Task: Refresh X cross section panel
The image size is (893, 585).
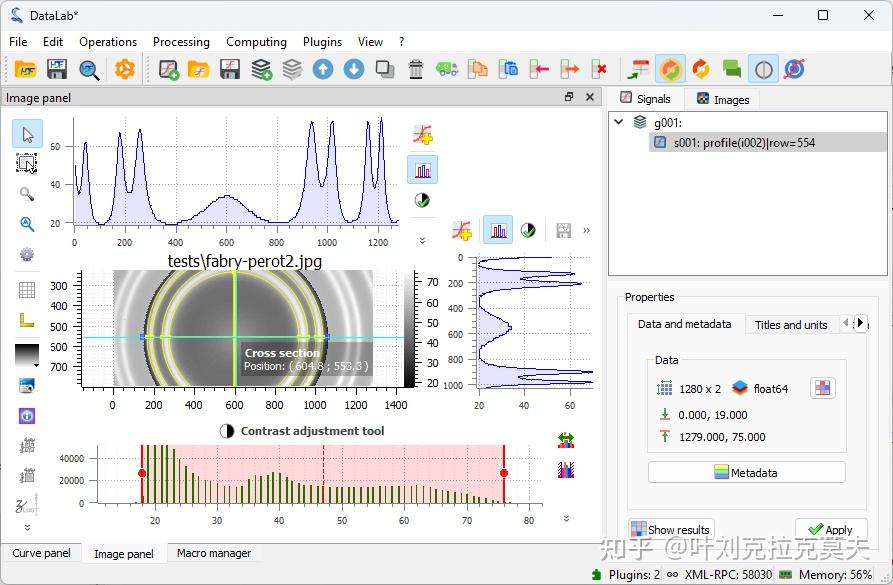Action: pos(422,201)
